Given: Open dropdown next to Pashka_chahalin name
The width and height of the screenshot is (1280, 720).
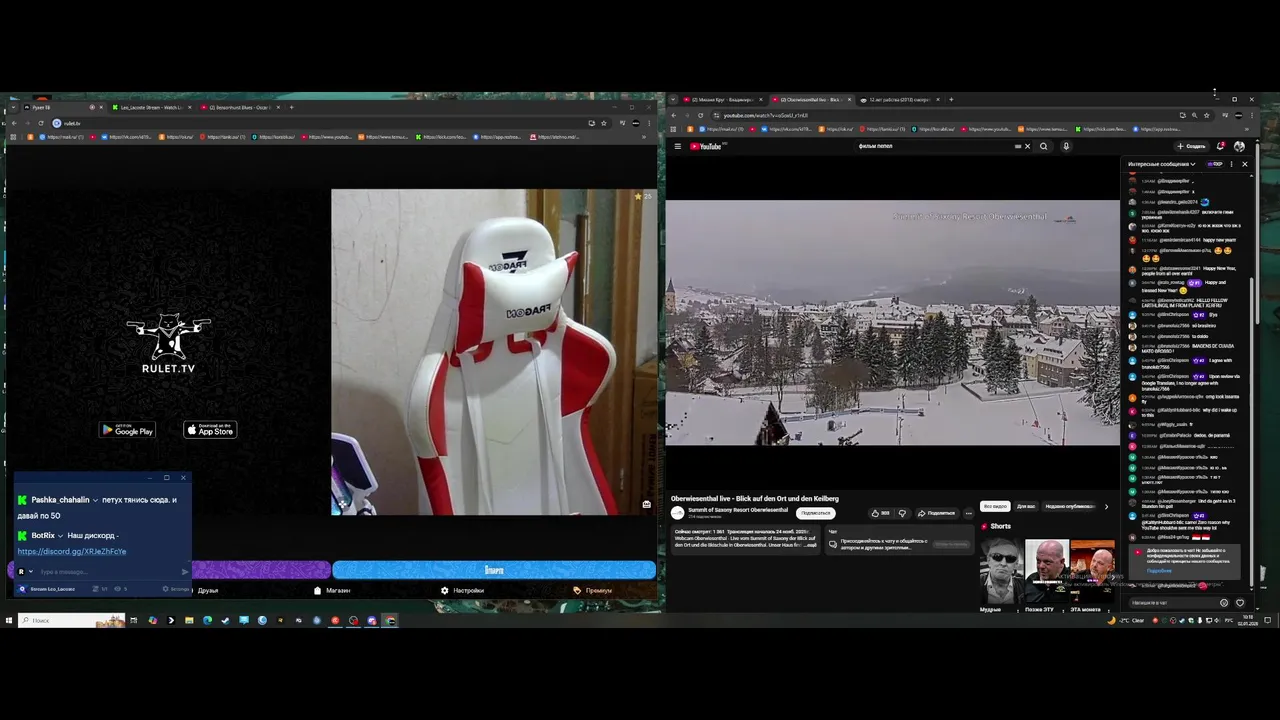Looking at the screenshot, I should 95,500.
